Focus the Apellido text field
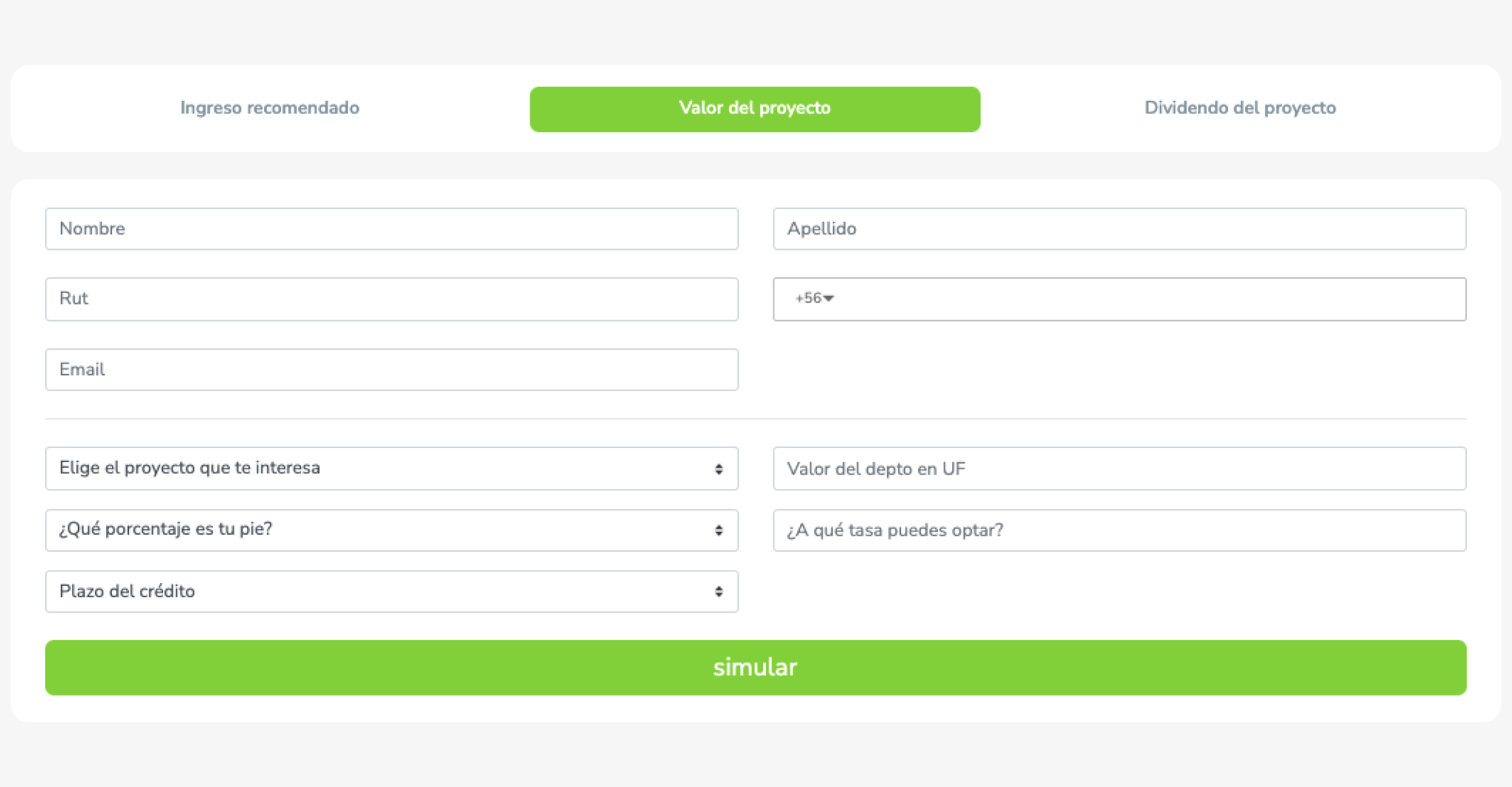 point(1119,229)
